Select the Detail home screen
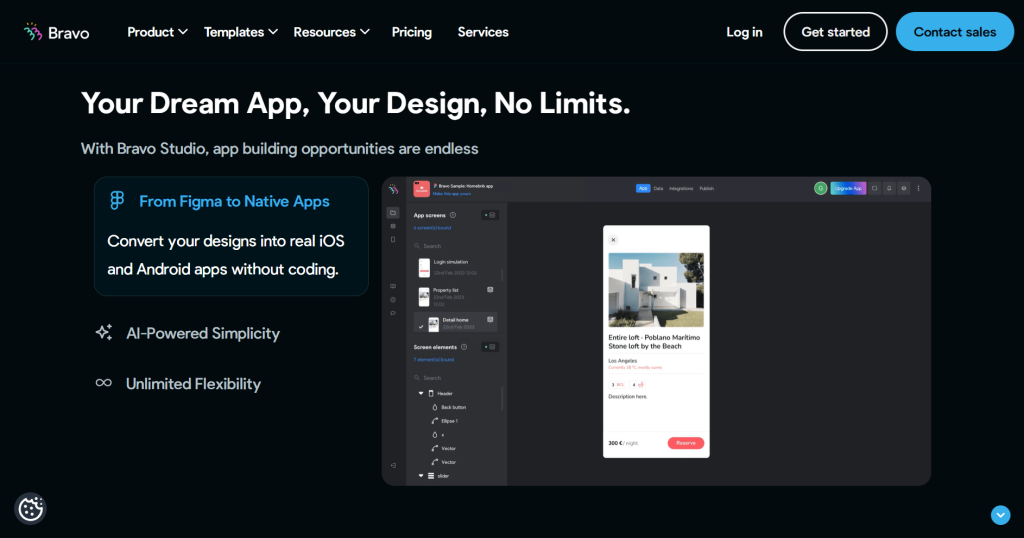Screen dimensions: 1024x538 456,323
